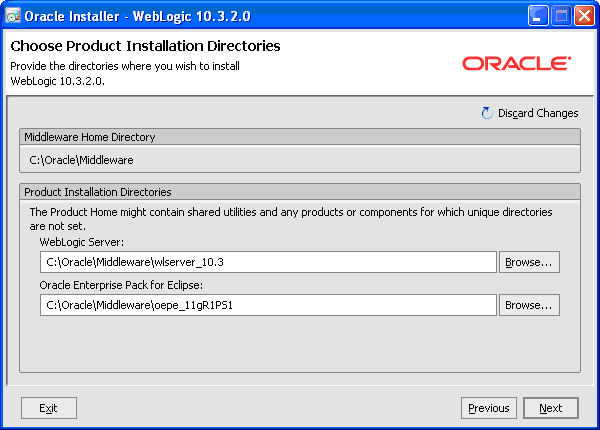Click the Product Installation Directories header
The height and width of the screenshot is (430, 600).
coord(300,192)
